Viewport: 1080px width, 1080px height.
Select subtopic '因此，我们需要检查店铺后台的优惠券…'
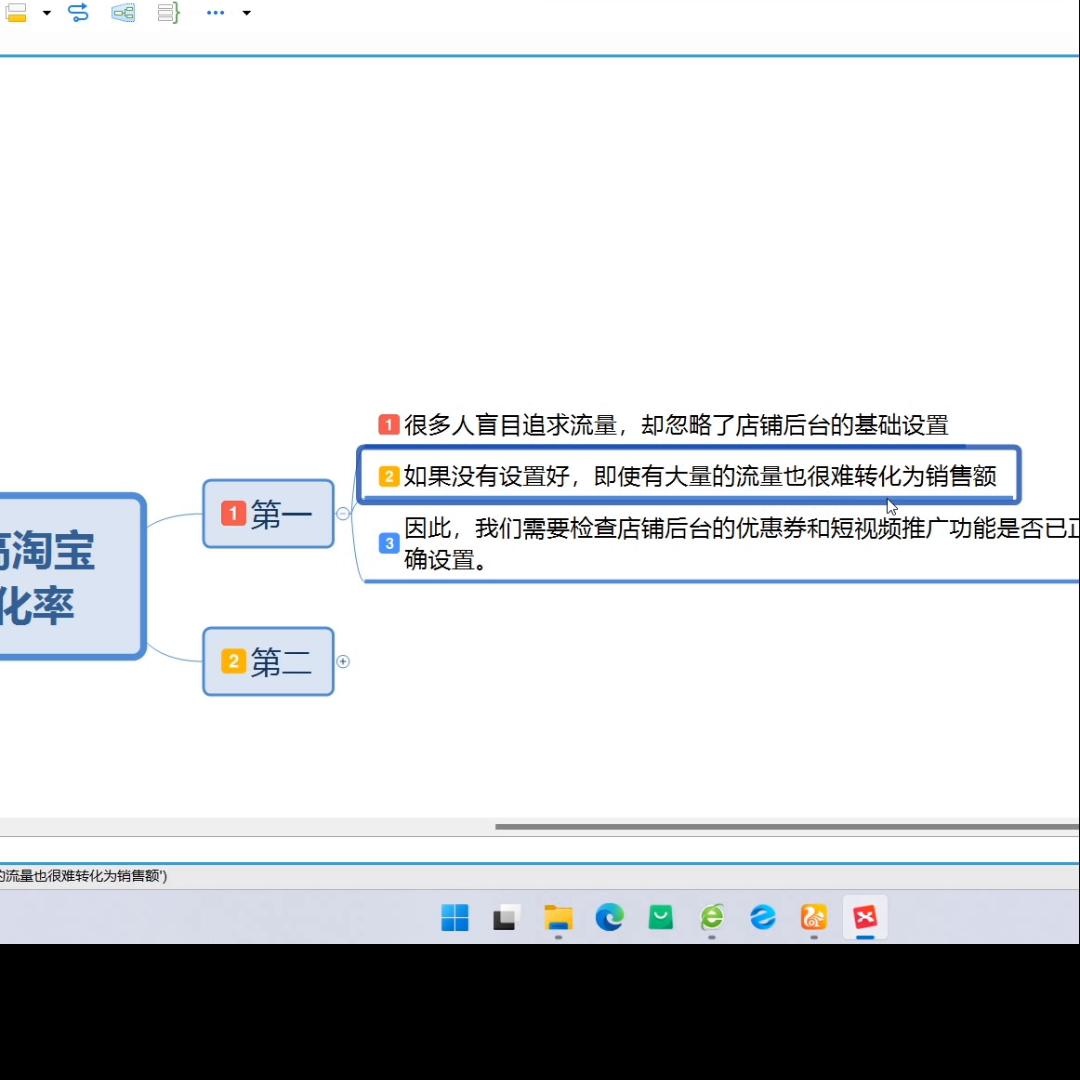pos(722,544)
